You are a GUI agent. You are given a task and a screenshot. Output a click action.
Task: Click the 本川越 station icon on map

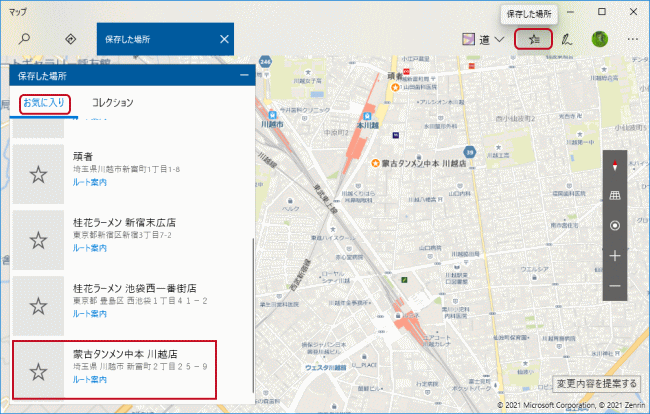(x=367, y=116)
